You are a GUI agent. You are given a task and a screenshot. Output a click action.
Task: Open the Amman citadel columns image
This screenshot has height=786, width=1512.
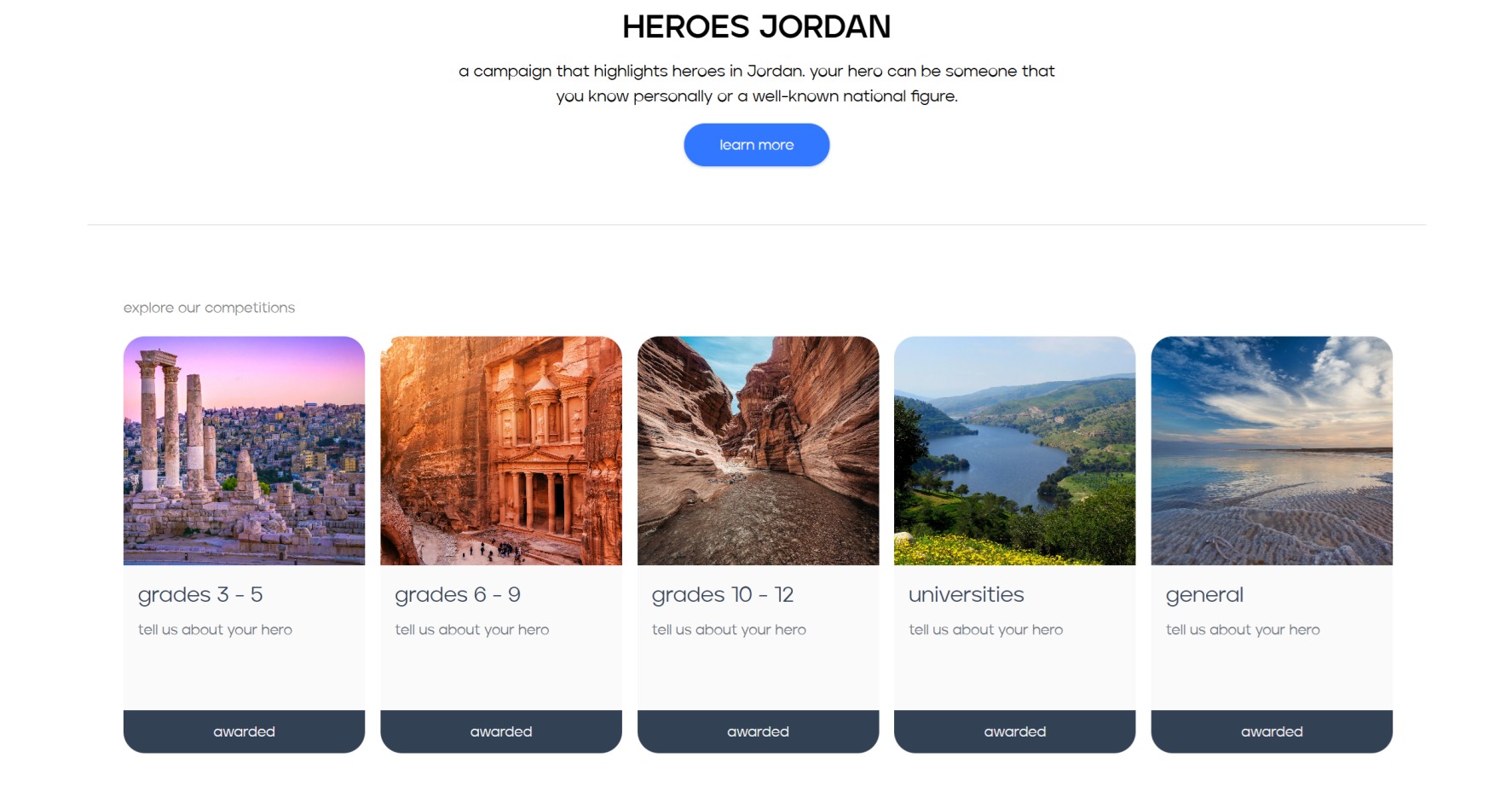tap(244, 451)
